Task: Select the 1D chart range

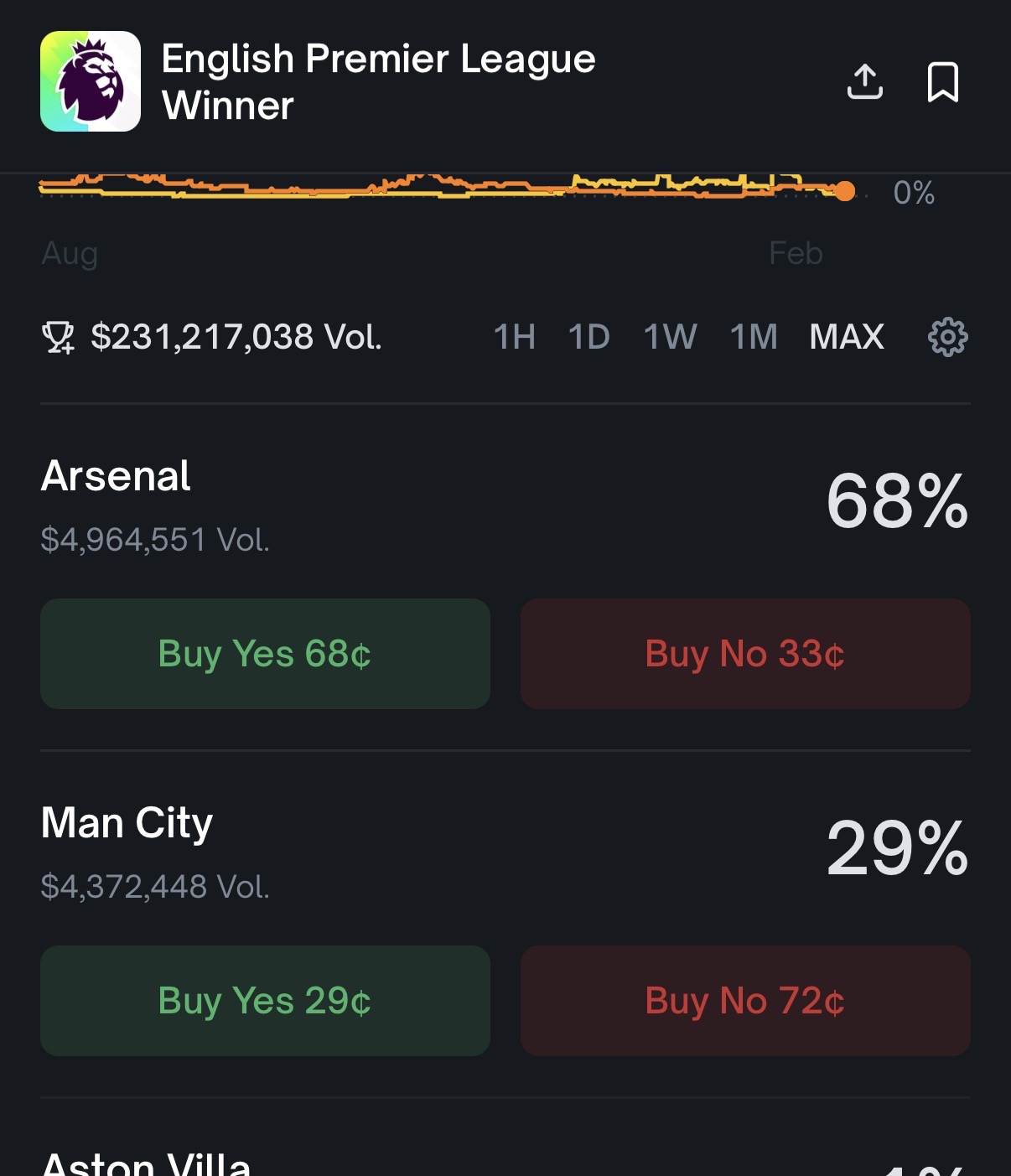Action: click(588, 337)
